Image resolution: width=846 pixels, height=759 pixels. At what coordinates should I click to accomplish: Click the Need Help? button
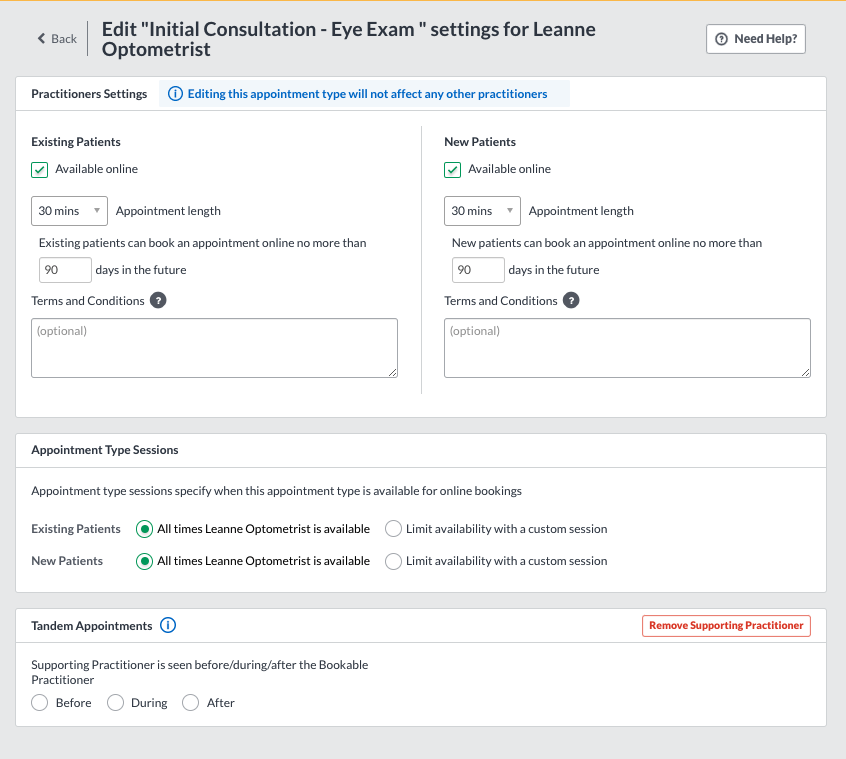(756, 39)
